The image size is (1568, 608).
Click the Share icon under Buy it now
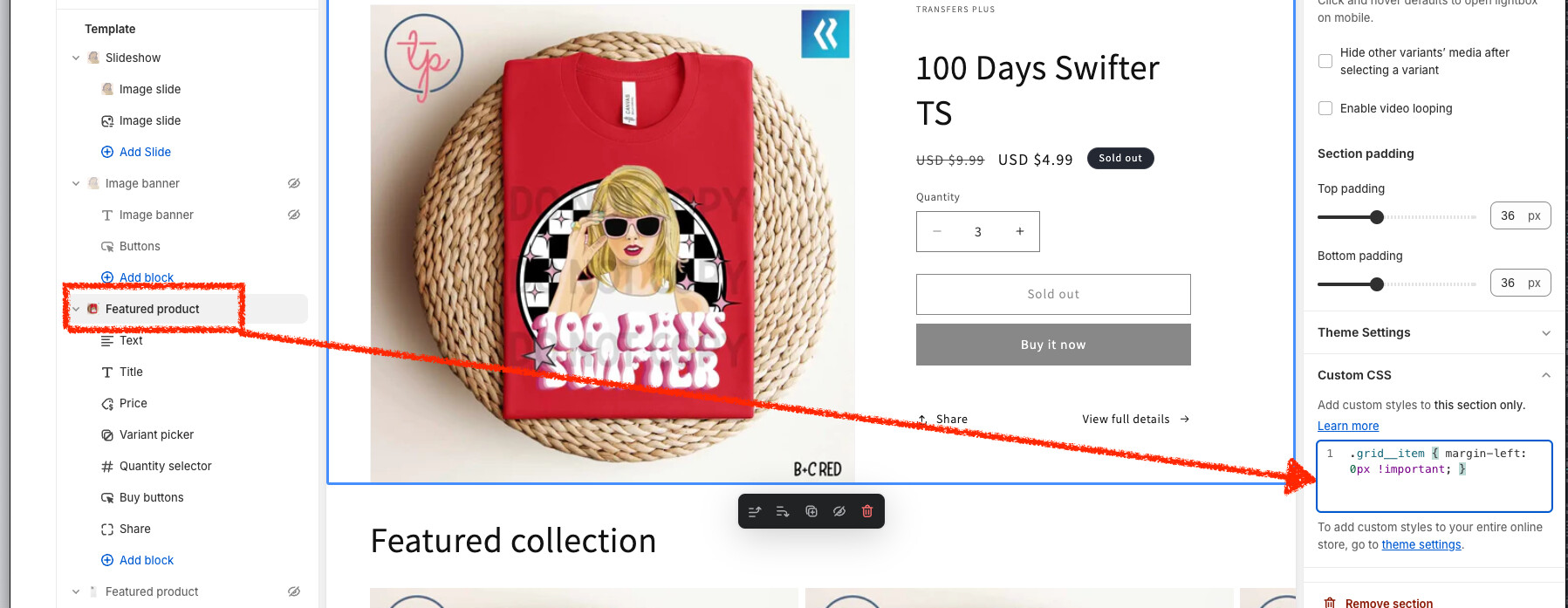923,420
